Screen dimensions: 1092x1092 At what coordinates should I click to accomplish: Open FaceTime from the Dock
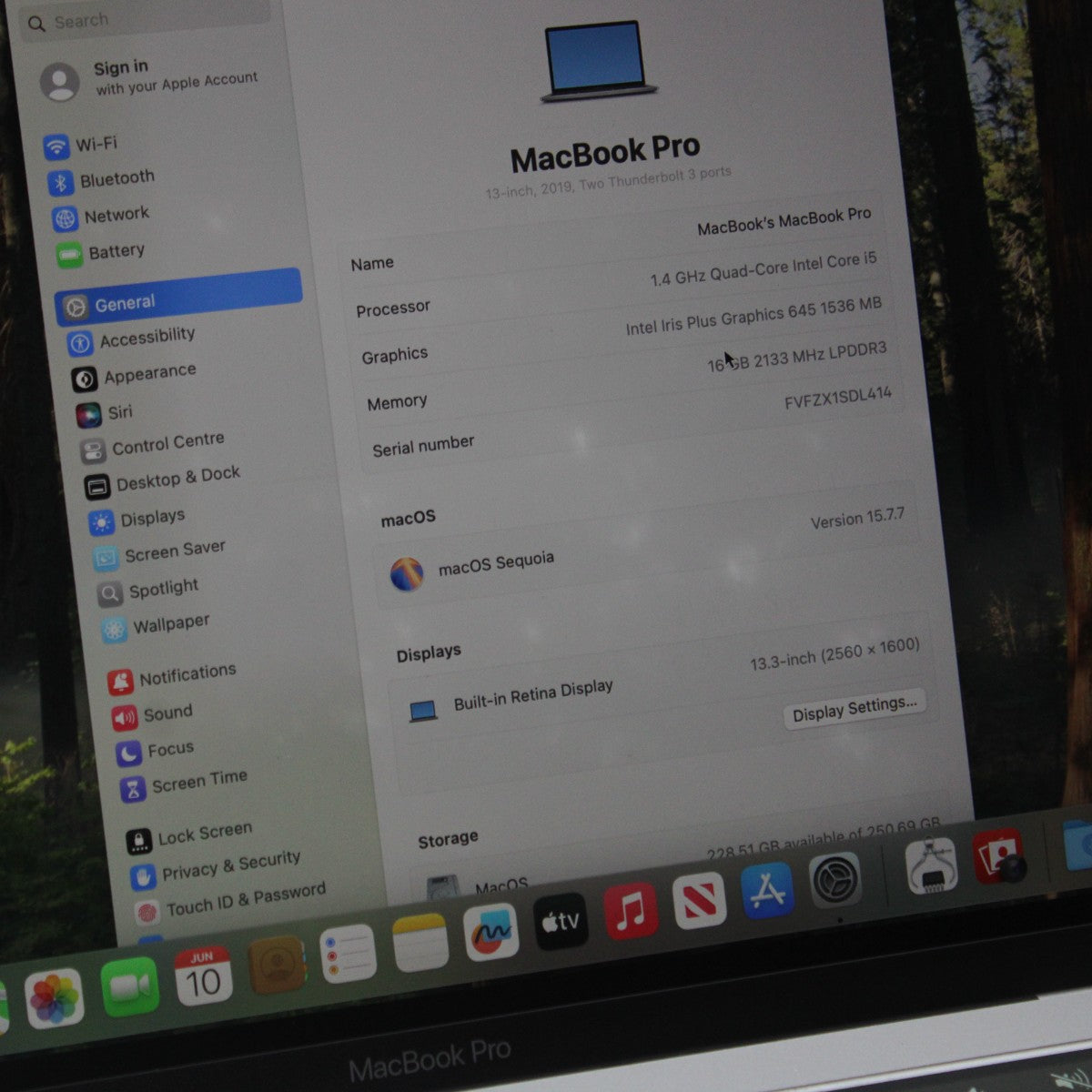pos(130,987)
